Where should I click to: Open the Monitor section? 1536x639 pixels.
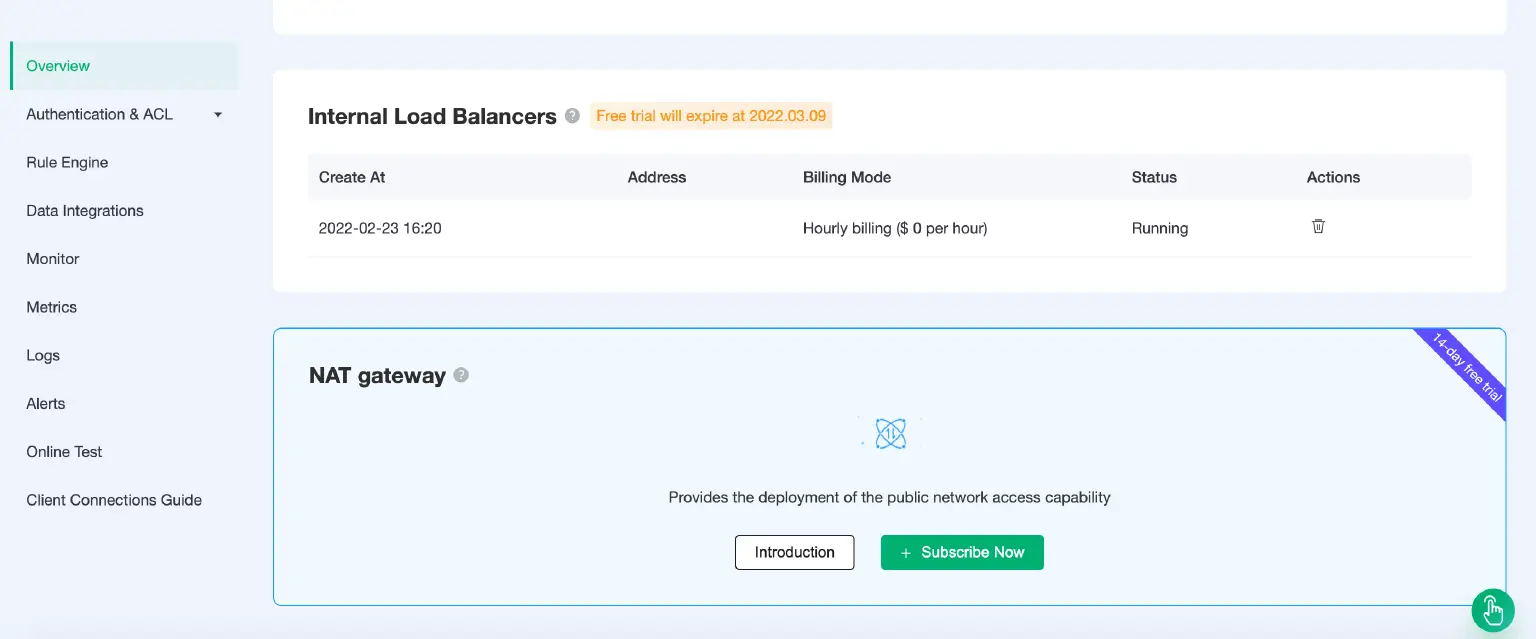(x=52, y=259)
